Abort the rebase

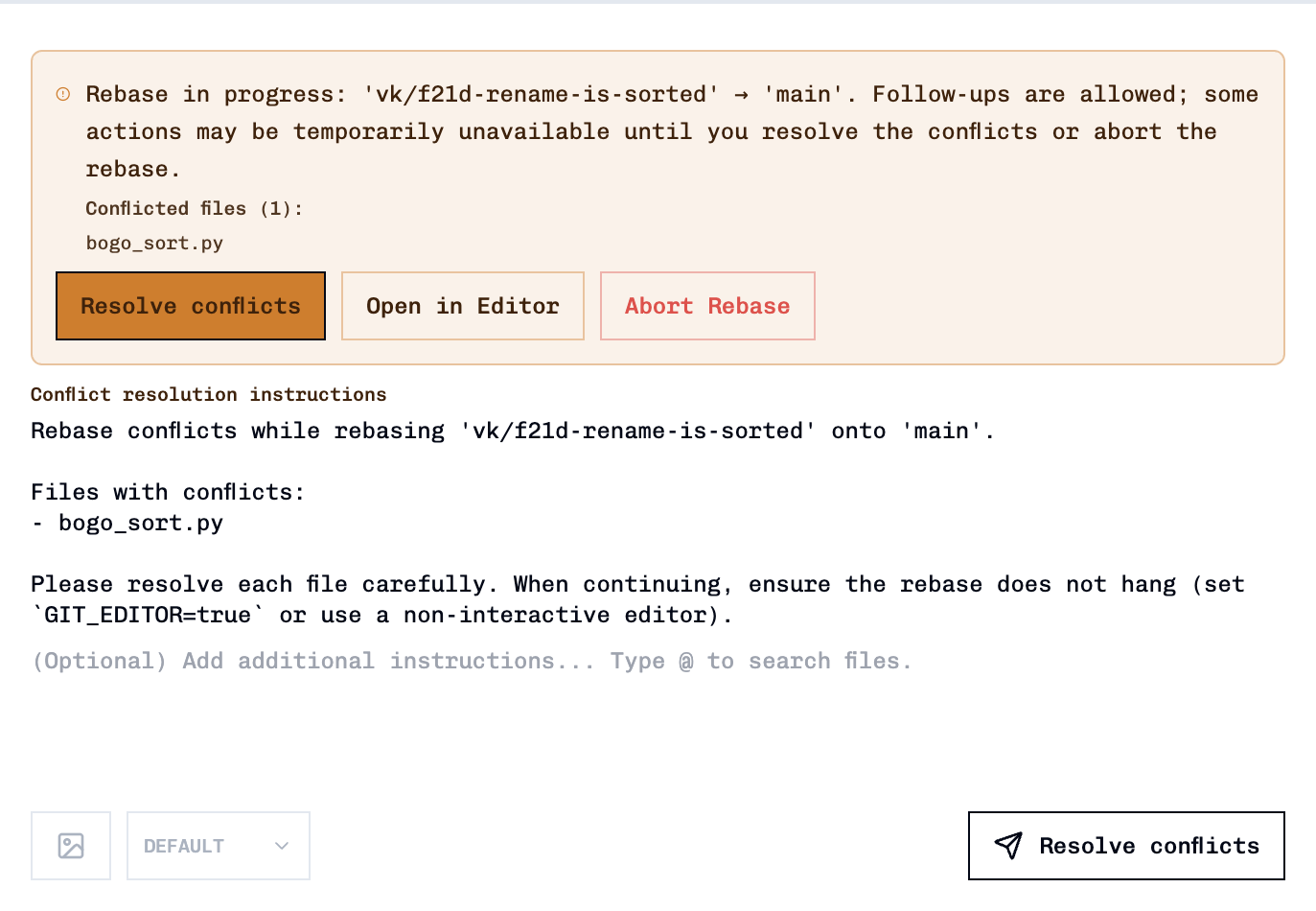pyautogui.click(x=707, y=305)
